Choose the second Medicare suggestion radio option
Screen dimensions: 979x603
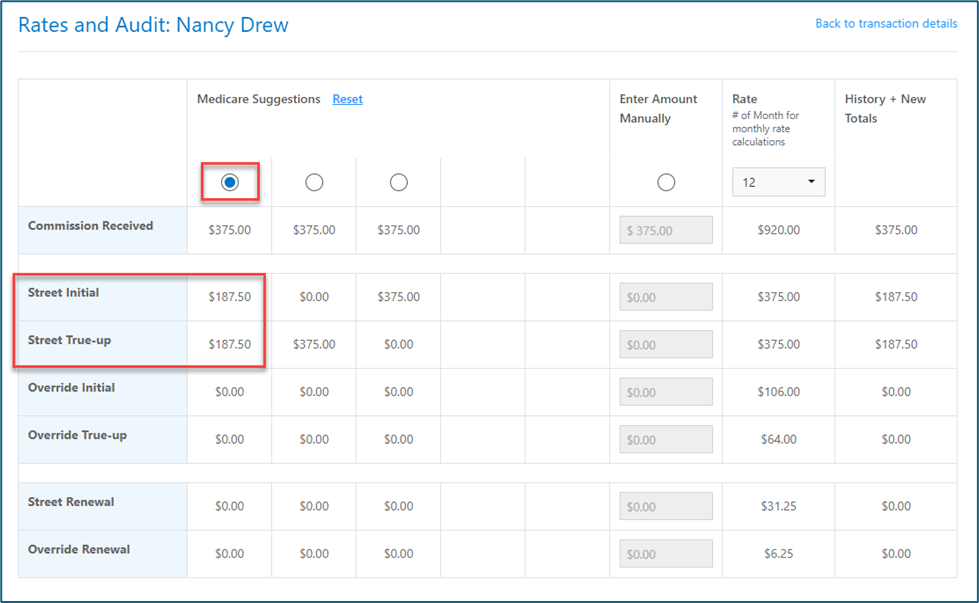314,182
